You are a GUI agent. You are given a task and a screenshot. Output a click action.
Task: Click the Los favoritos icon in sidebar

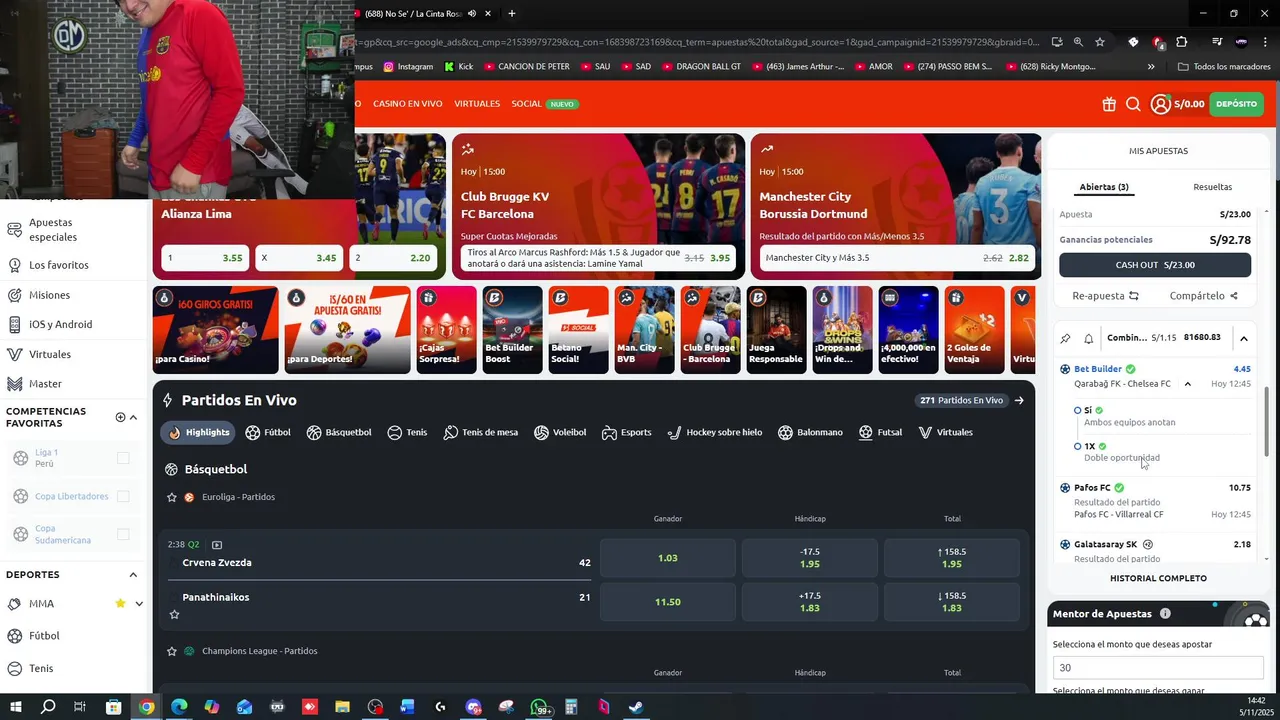(14, 265)
